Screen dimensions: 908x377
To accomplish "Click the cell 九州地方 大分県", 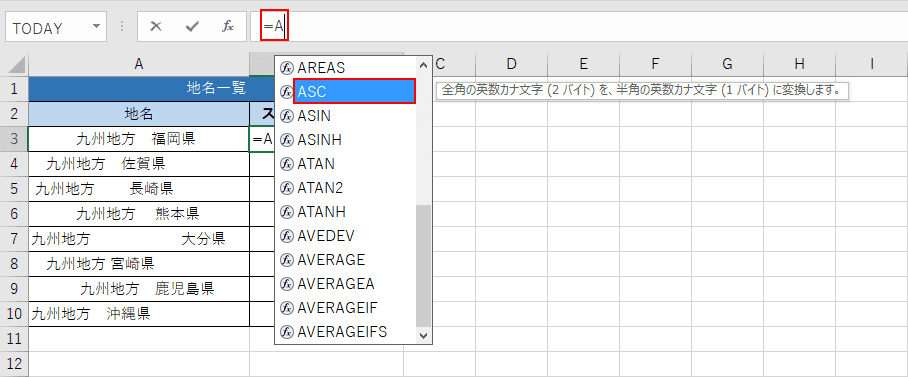I will [x=139, y=239].
